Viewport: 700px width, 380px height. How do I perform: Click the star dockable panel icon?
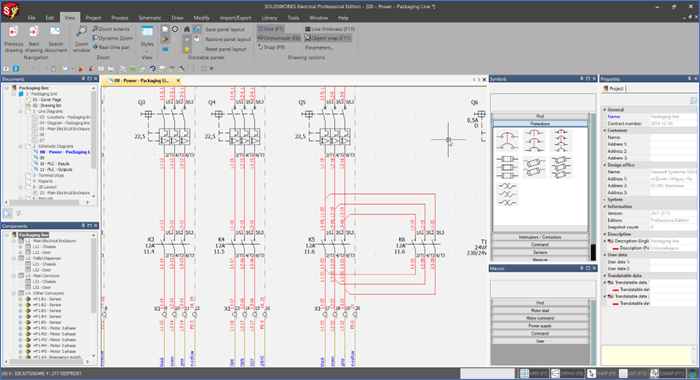187,49
